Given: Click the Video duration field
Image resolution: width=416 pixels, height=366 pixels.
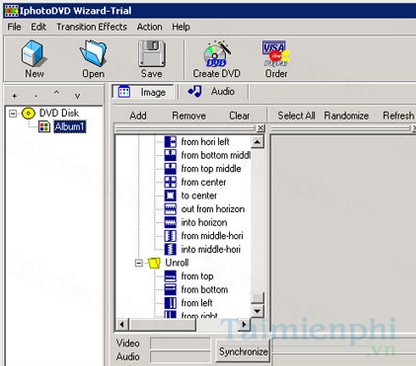Looking at the screenshot, I should click(x=180, y=344).
